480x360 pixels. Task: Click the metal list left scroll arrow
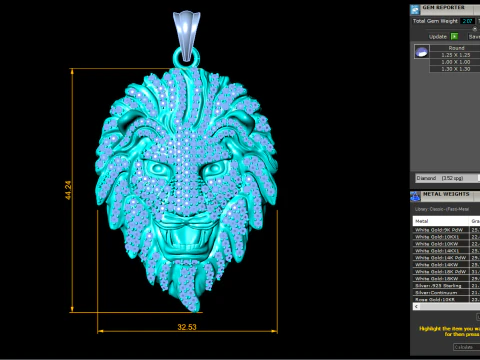pyautogui.click(x=416, y=307)
